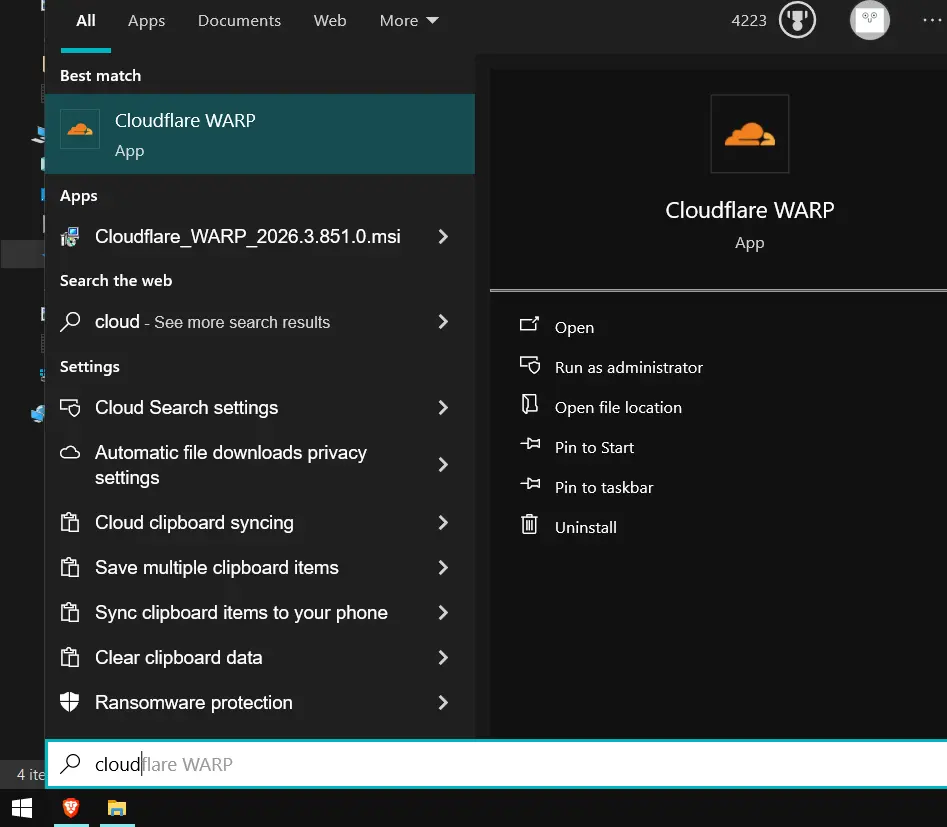Open Brave browser from the taskbar
Viewport: 947px width, 827px height.
pos(71,808)
